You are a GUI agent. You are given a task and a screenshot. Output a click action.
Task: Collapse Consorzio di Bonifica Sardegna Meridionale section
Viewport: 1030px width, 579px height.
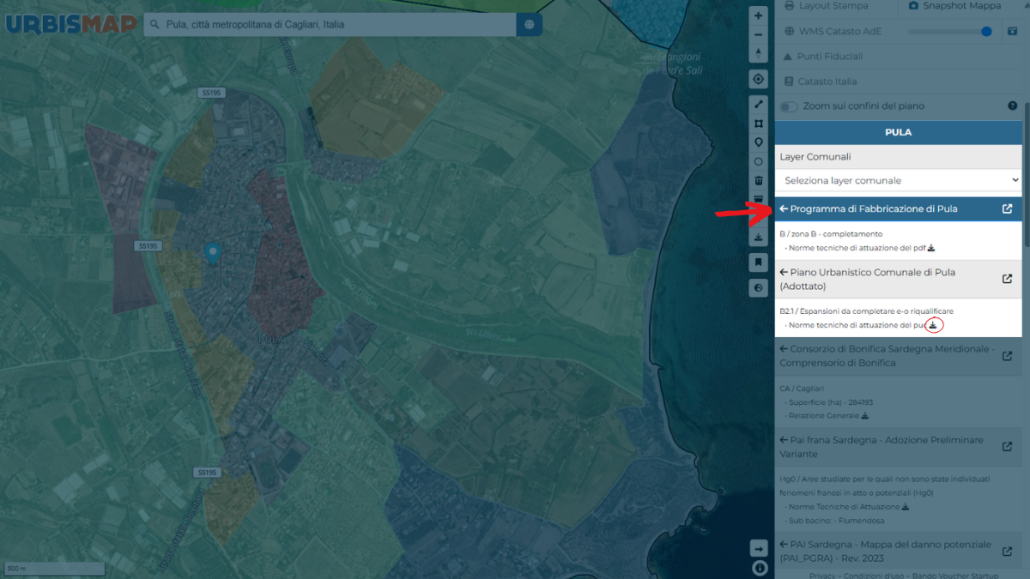(784, 349)
